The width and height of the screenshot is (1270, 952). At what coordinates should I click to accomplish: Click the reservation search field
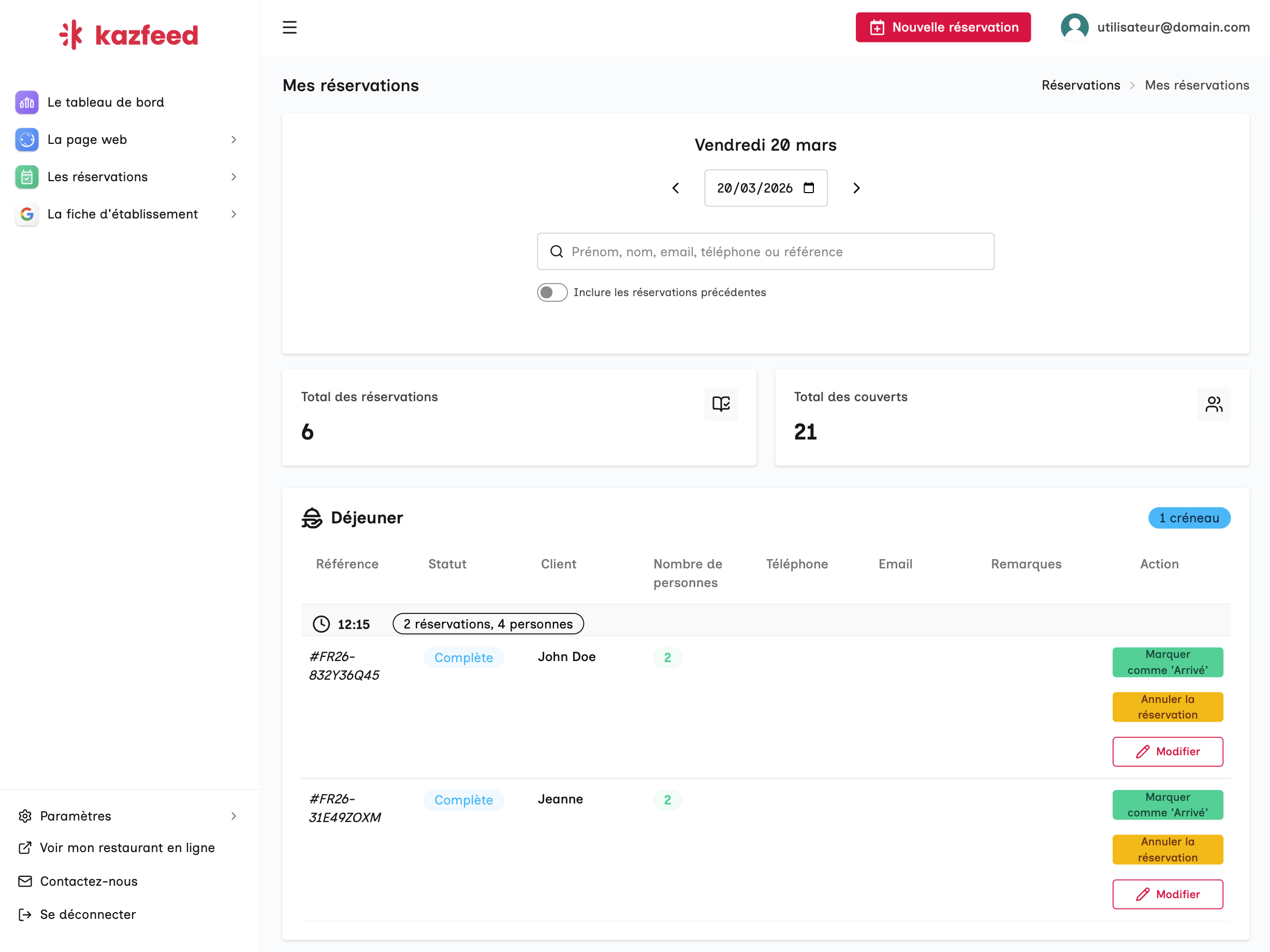tap(765, 252)
